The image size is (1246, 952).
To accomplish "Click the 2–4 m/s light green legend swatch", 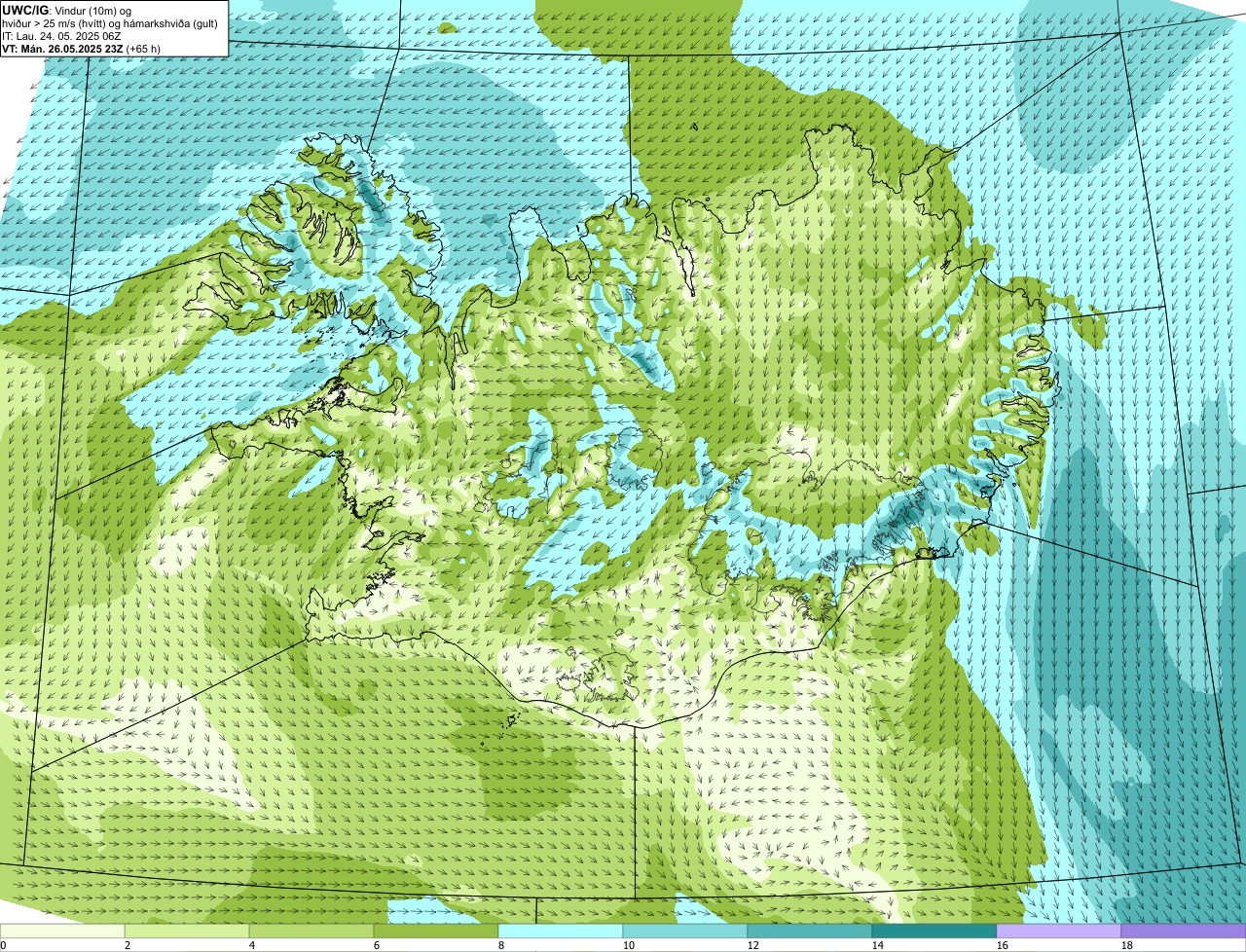I will pos(187,932).
